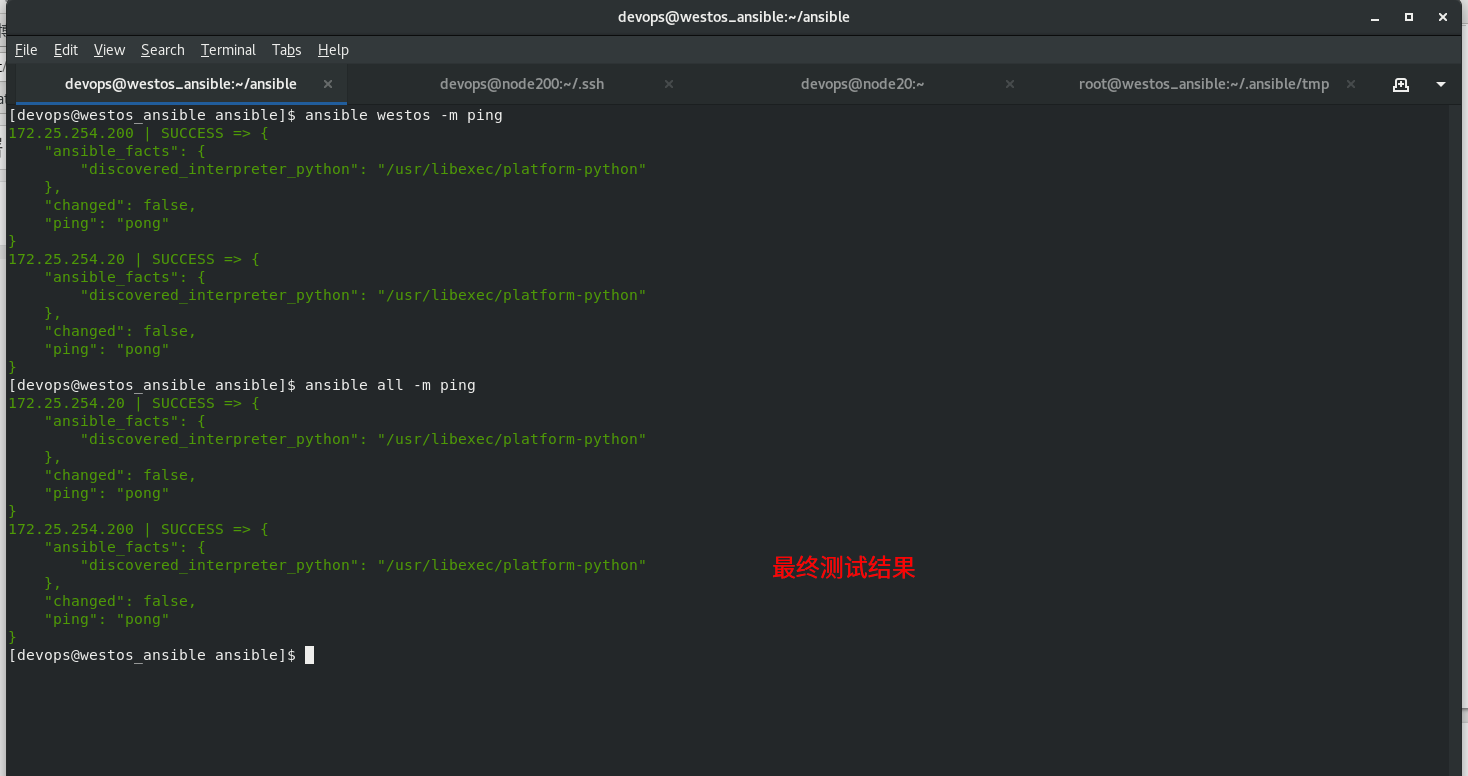Open the File menu

coord(26,50)
